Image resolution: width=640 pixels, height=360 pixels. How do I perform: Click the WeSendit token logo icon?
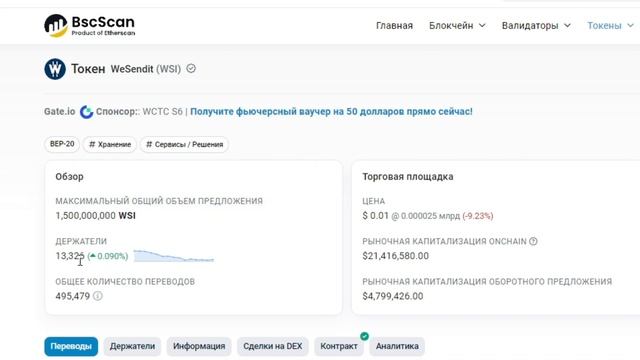tap(55, 69)
